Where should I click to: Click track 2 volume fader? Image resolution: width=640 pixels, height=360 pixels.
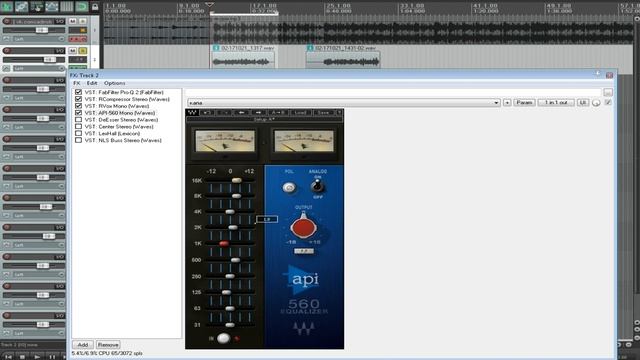coord(49,60)
